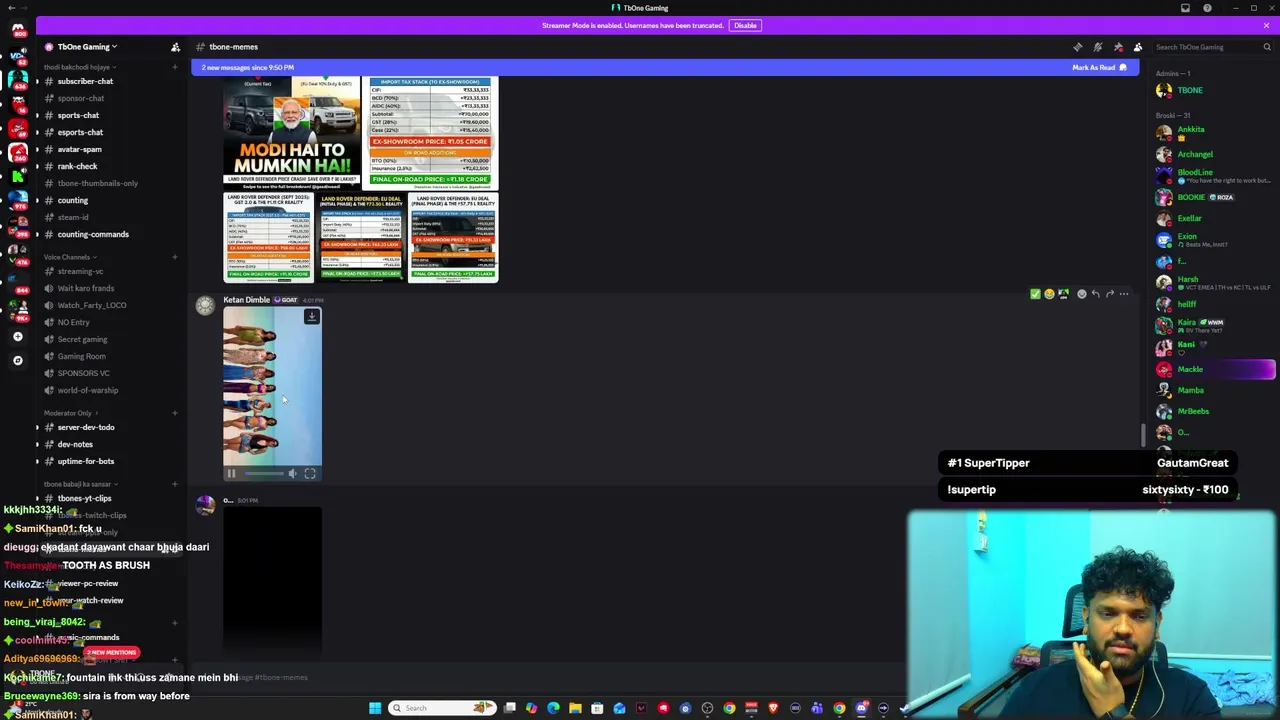Viewport: 1280px width, 720px height.
Task: Open the Modi Hai To Mumkin Hai image
Action: (x=292, y=133)
